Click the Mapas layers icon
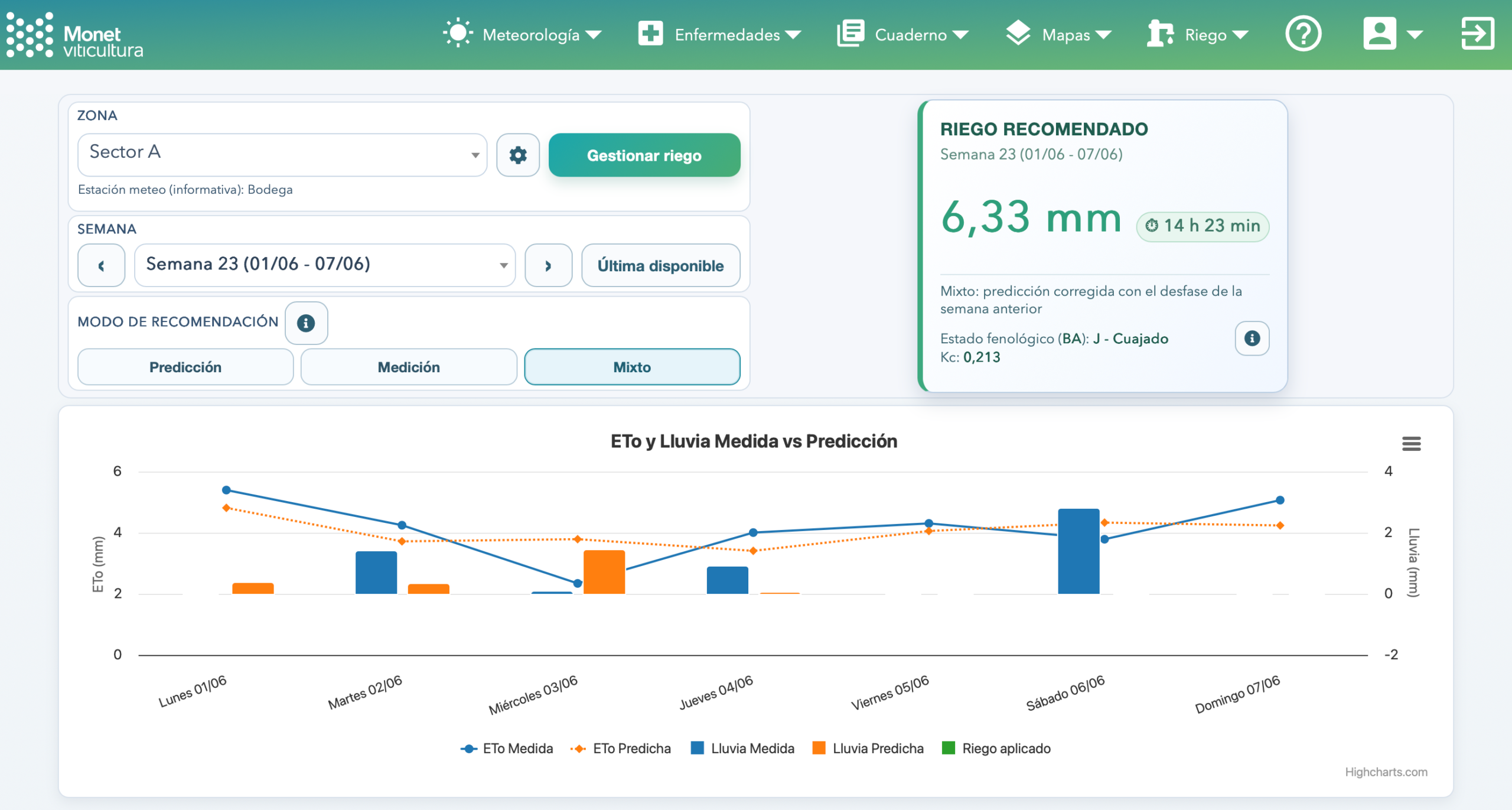This screenshot has width=1512, height=810. coord(1018,33)
